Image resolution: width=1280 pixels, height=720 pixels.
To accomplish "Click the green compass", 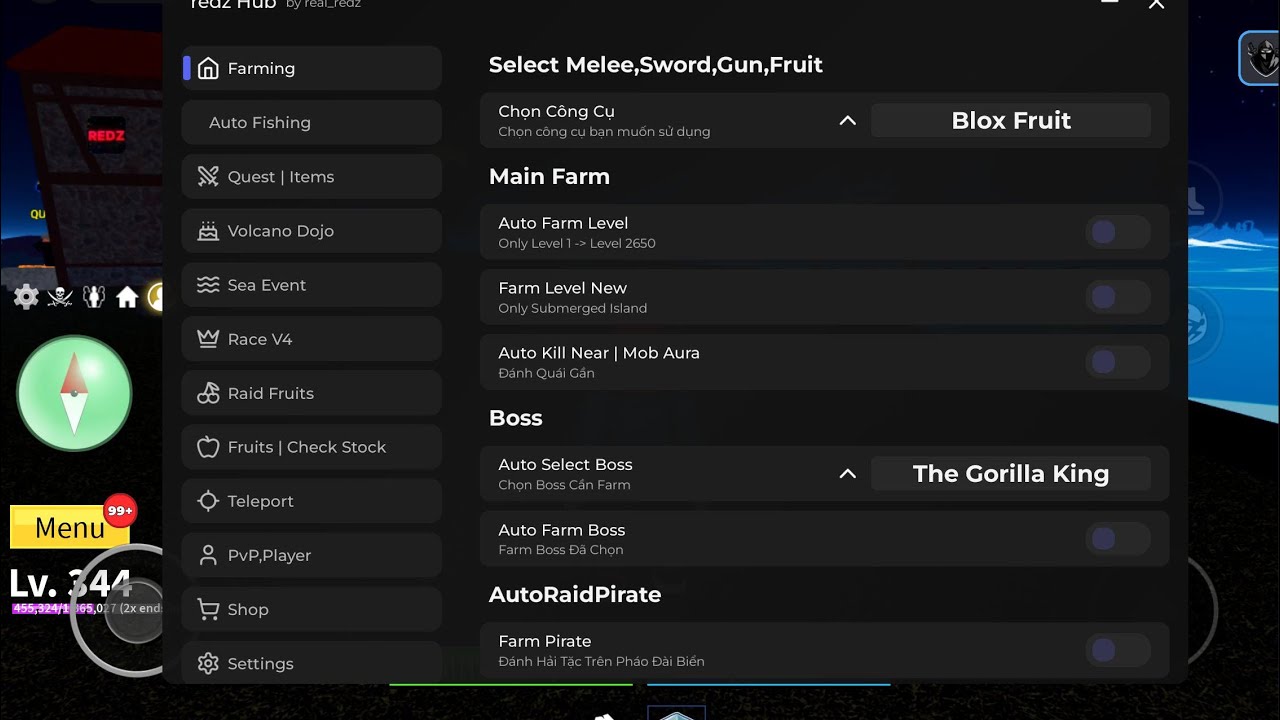I will (x=74, y=393).
